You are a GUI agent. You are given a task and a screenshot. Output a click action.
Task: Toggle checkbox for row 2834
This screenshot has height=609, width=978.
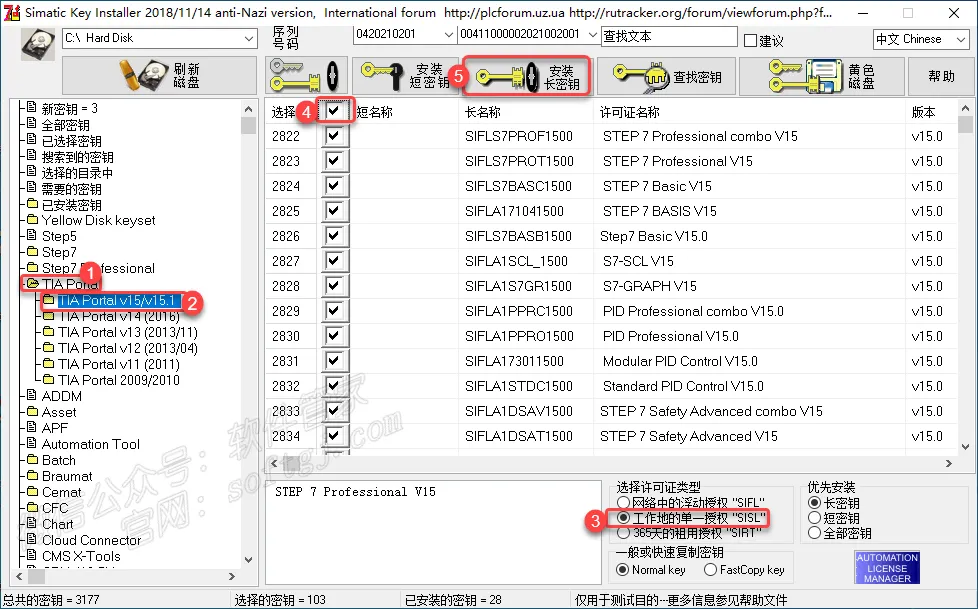point(334,435)
